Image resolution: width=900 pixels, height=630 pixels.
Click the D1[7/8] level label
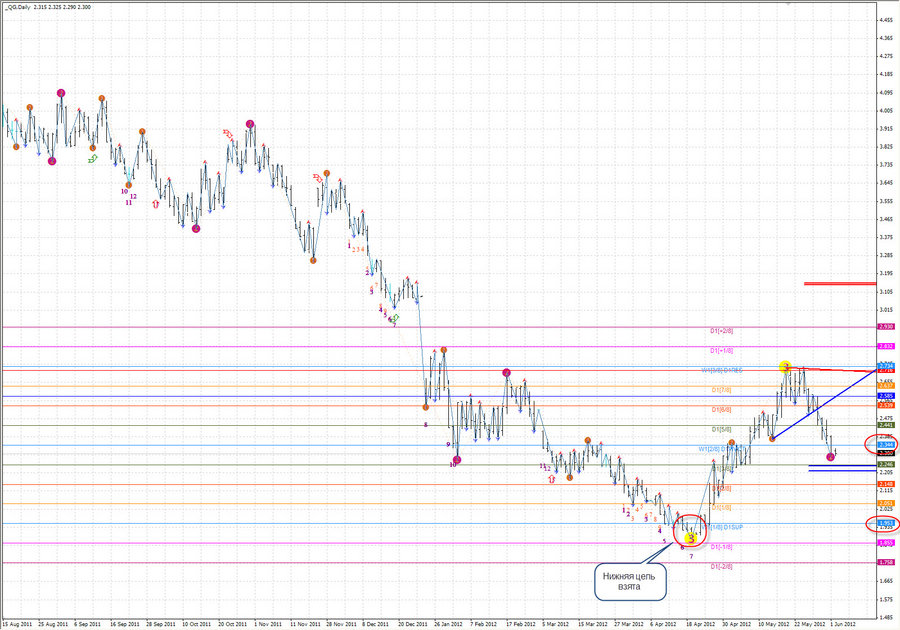pyautogui.click(x=722, y=390)
